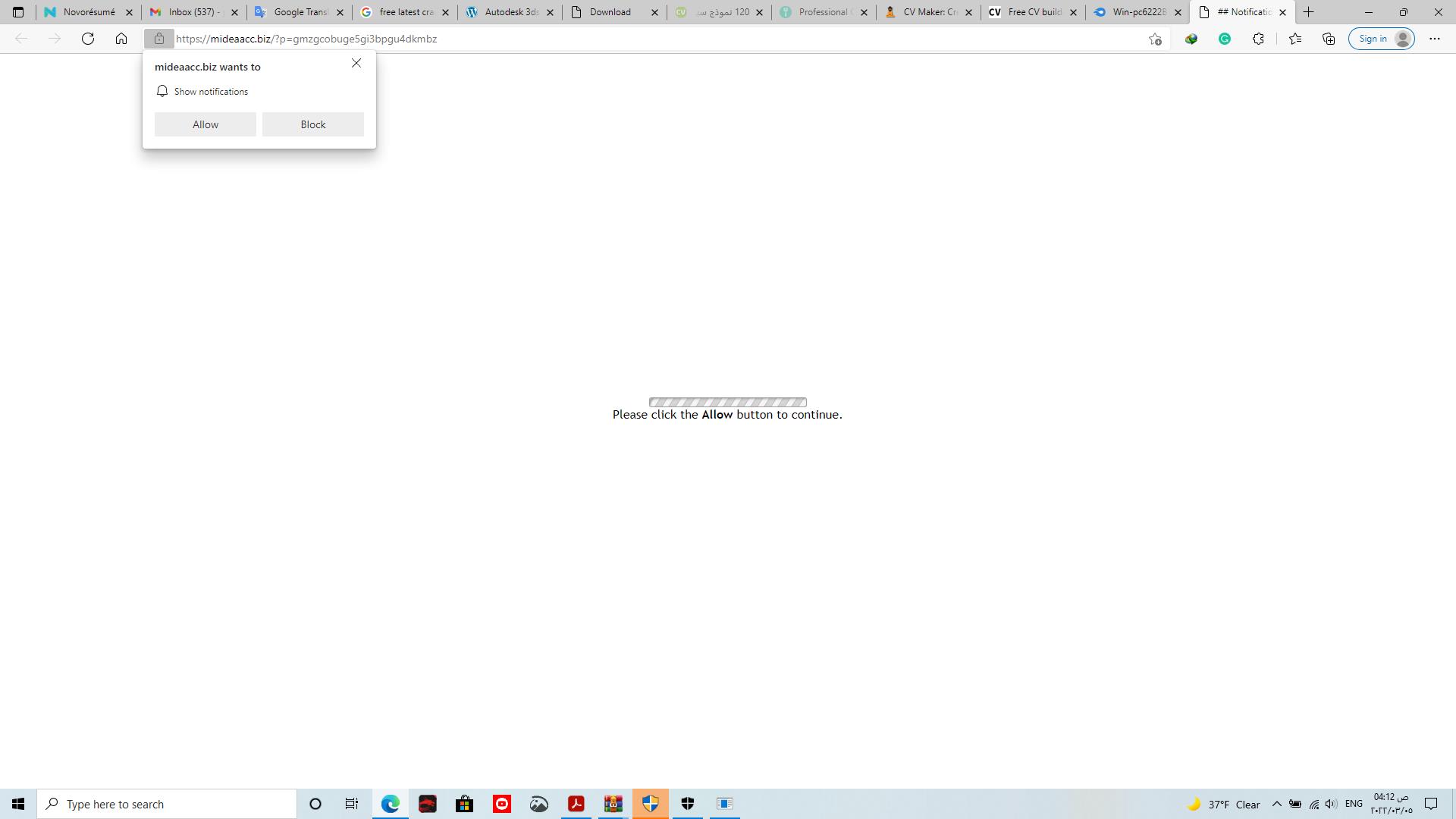This screenshot has width=1456, height=819.
Task: Switch to Google Translate tab
Action: (300, 12)
